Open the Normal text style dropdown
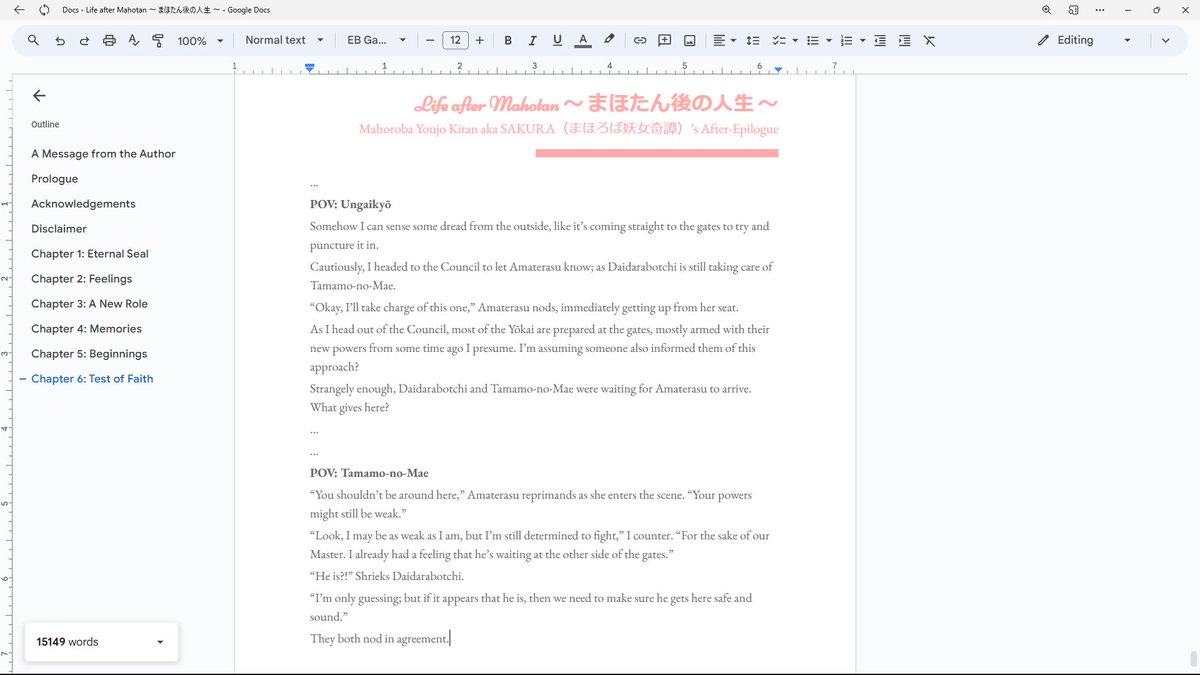 [x=285, y=40]
